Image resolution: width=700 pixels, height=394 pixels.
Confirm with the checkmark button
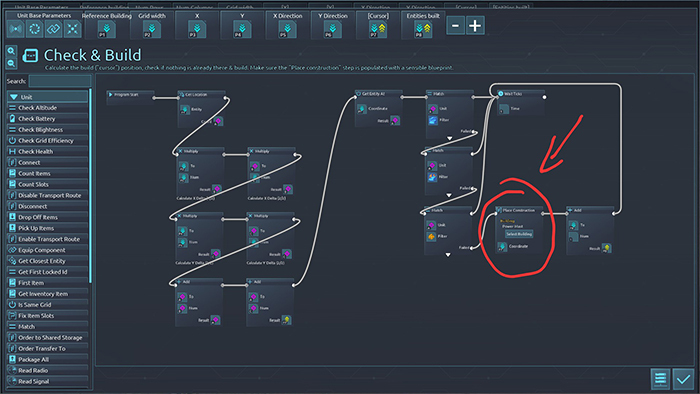coord(683,379)
